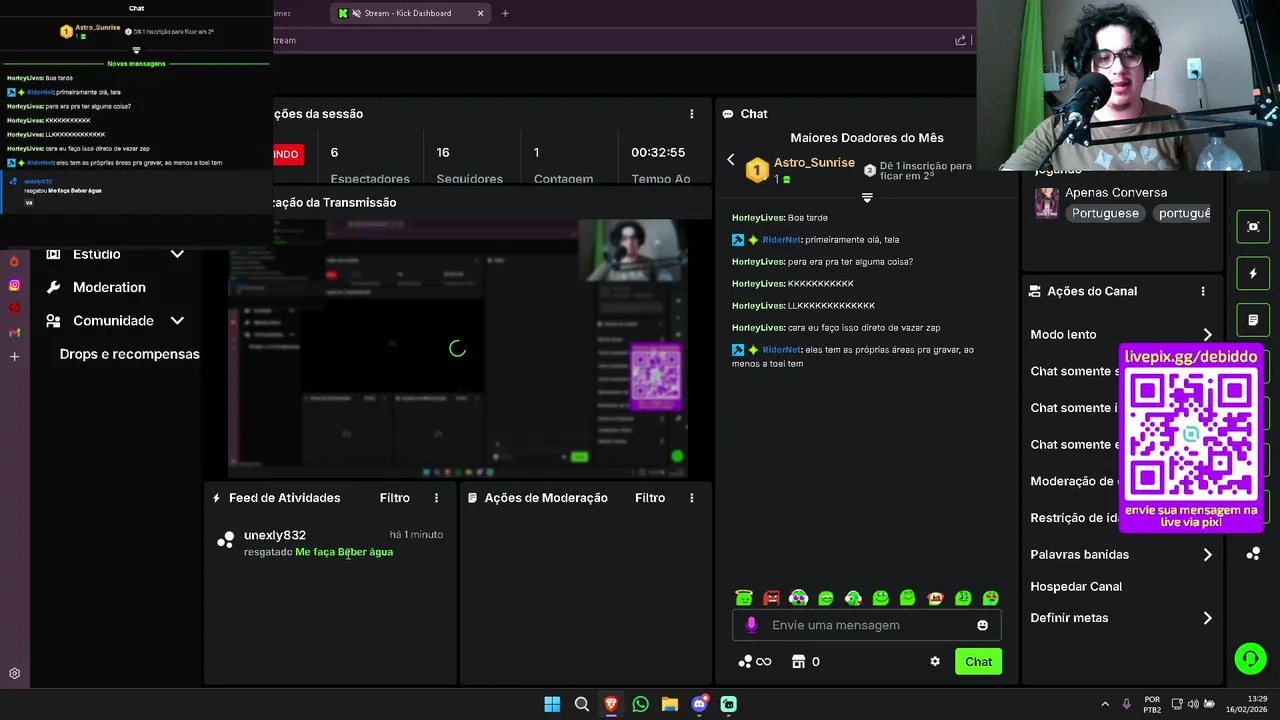The width and height of the screenshot is (1280, 720).
Task: Open WhatsApp from the taskbar
Action: (640, 704)
